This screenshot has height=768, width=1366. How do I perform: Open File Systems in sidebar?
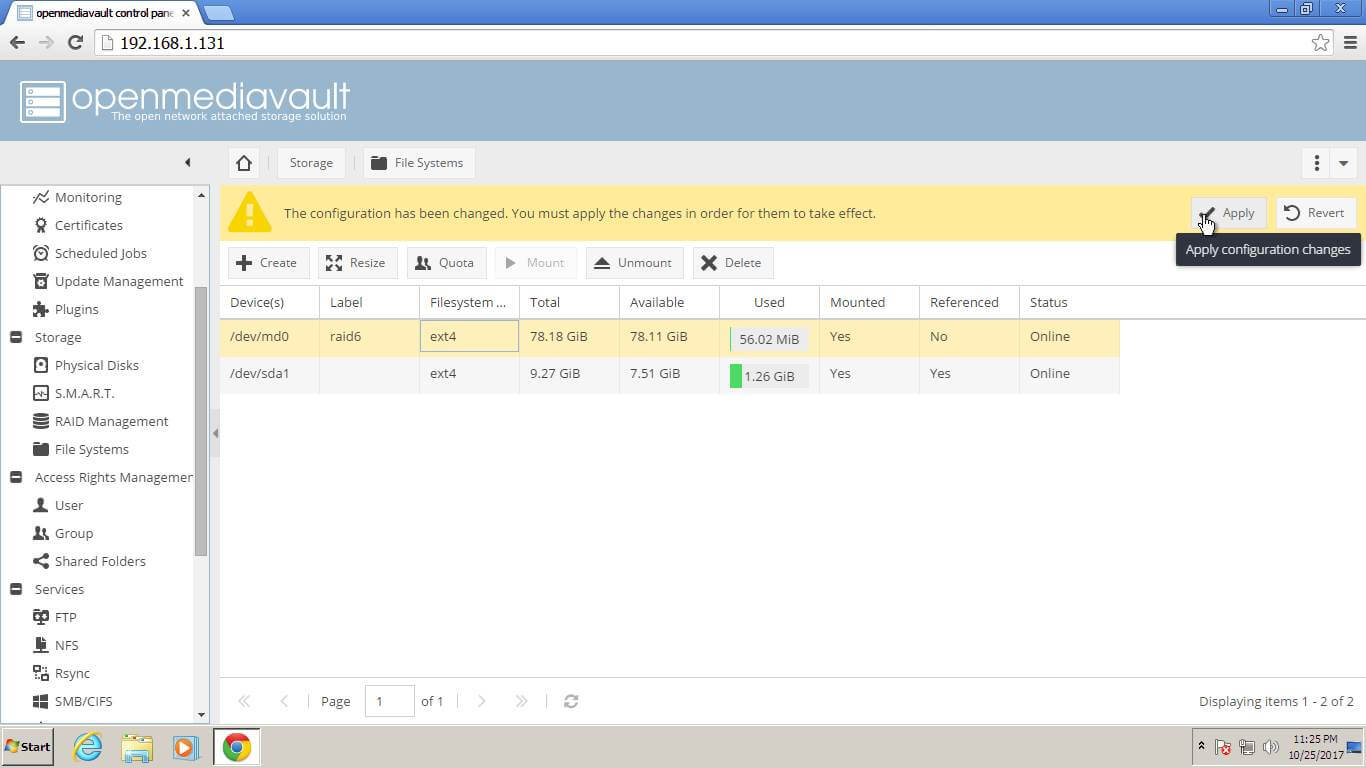point(91,450)
